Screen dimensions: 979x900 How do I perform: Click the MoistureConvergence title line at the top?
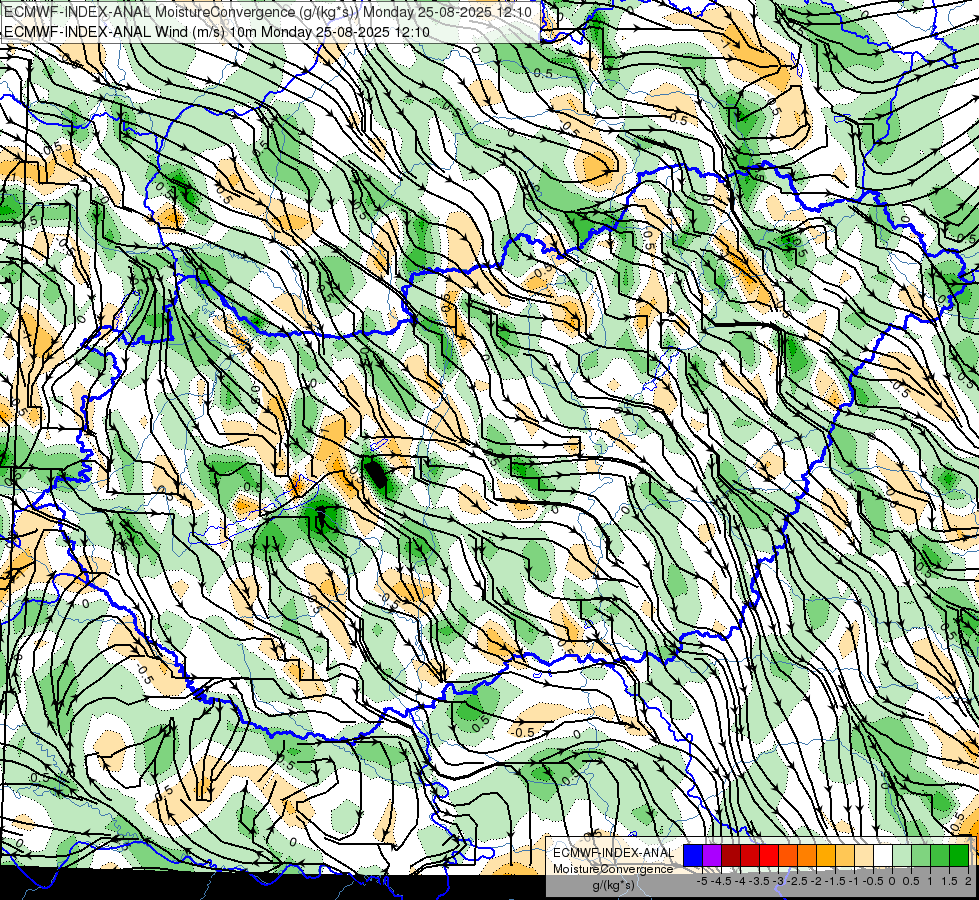[268, 12]
